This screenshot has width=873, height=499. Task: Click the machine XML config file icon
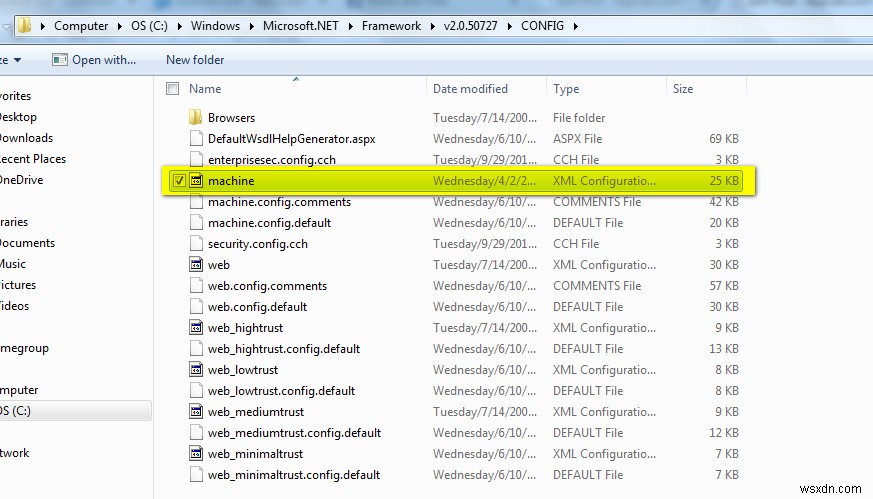click(x=196, y=180)
